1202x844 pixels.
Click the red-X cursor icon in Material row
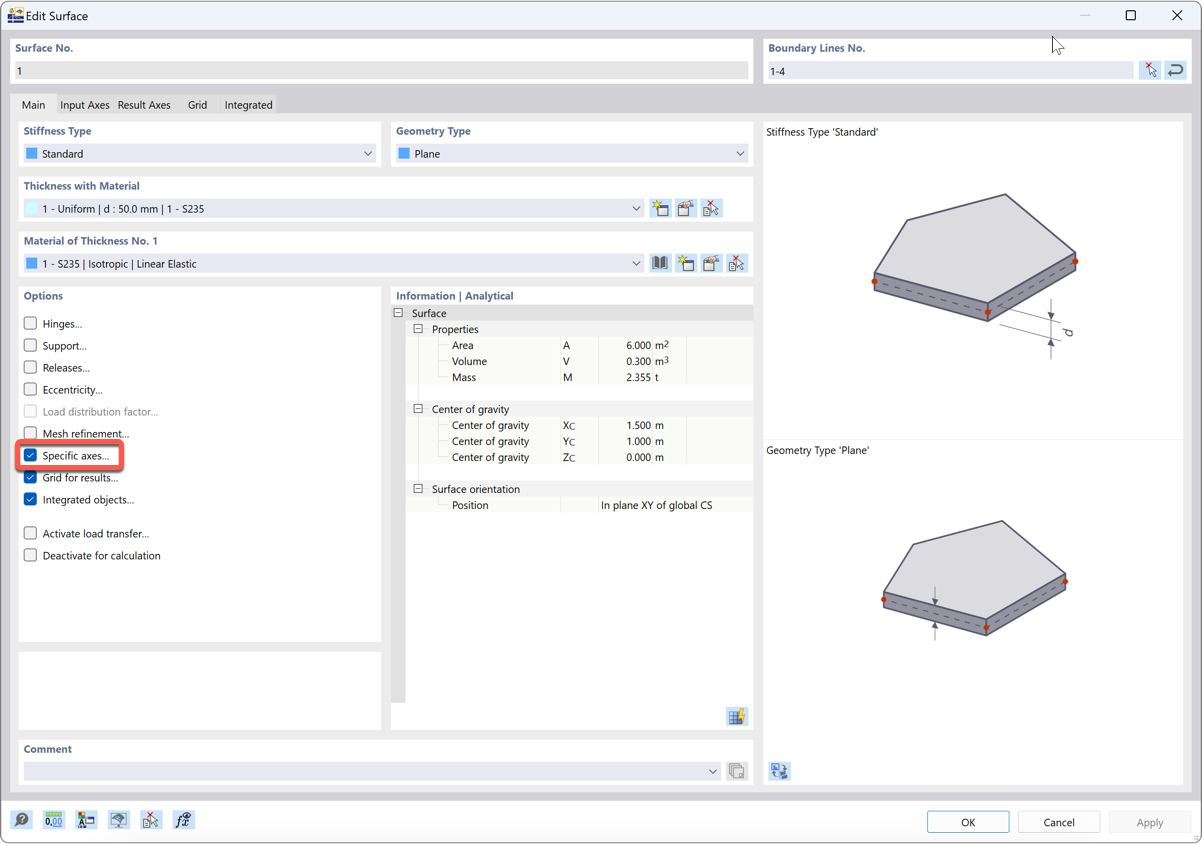point(736,264)
